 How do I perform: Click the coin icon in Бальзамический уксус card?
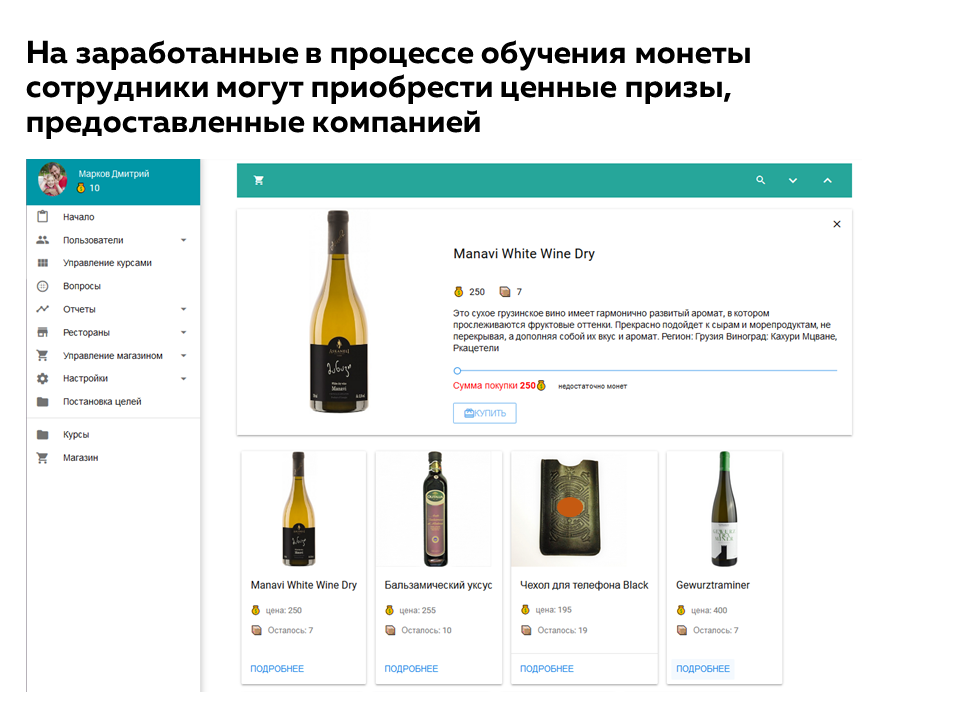click(389, 610)
